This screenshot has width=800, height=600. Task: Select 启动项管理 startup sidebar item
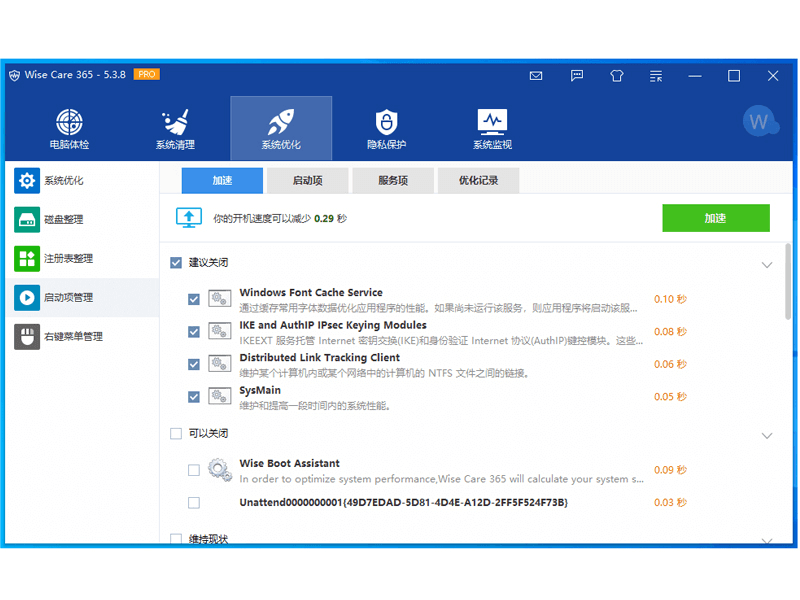82,297
